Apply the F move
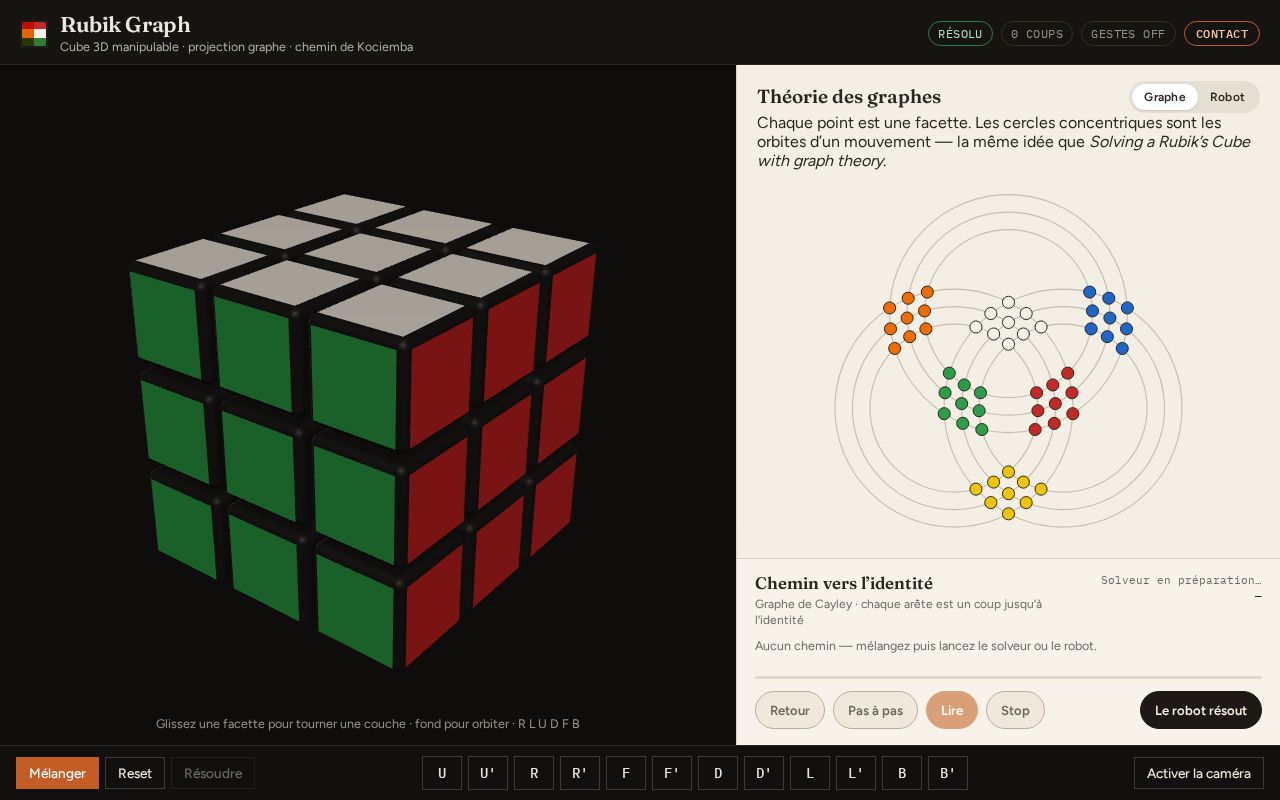 click(x=626, y=773)
